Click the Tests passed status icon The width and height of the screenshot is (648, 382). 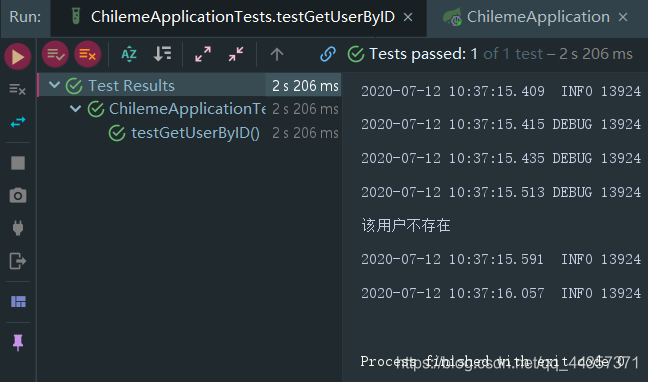pyautogui.click(x=356, y=54)
